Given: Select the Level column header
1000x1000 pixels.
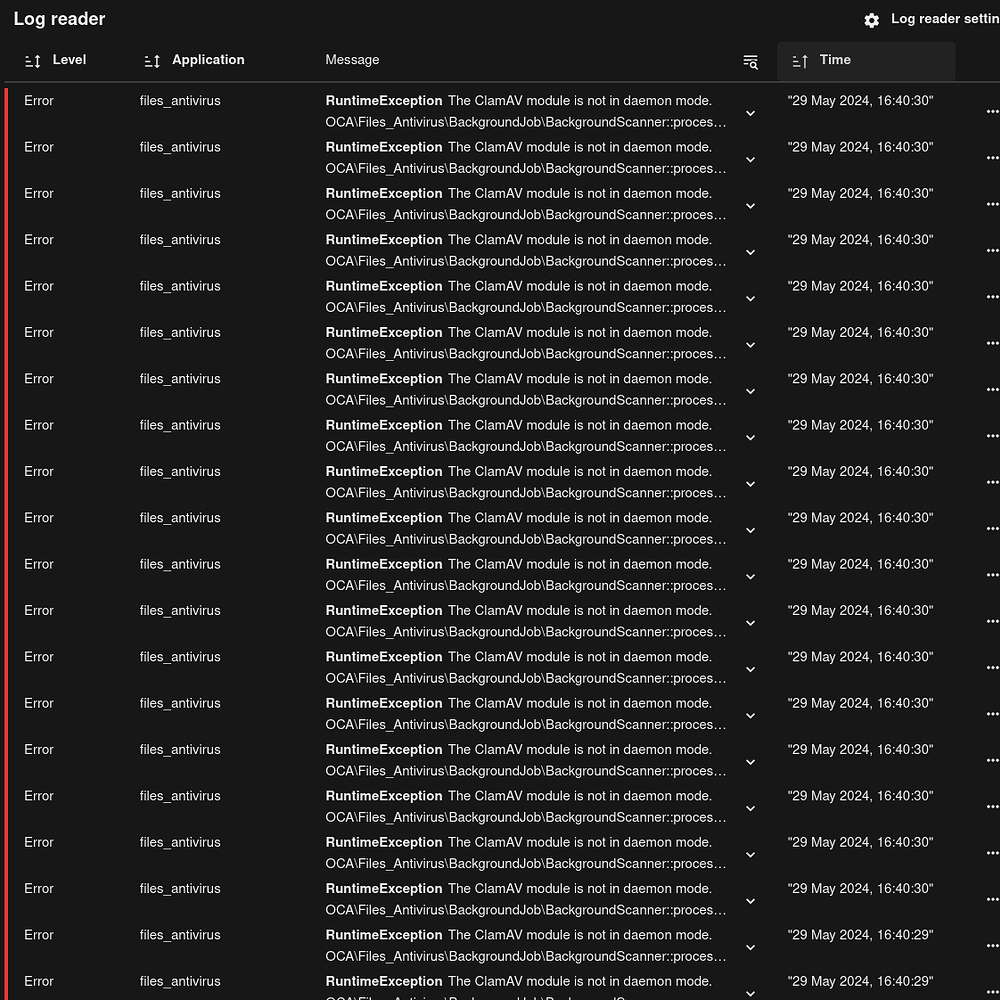Looking at the screenshot, I should click(68, 60).
